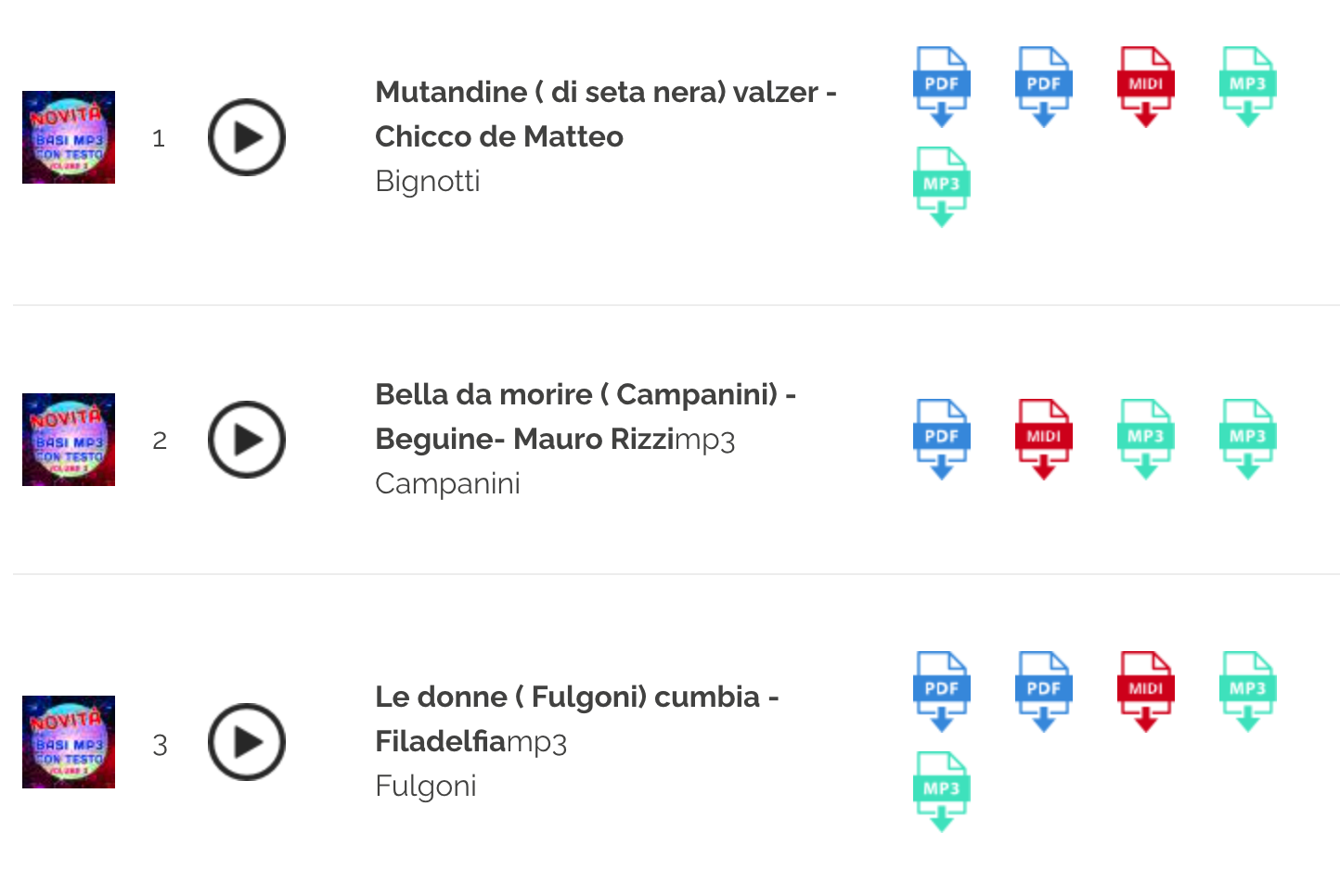This screenshot has width=1340, height=896.
Task: Download first MP3 for Bella da morire
Action: point(1145,439)
